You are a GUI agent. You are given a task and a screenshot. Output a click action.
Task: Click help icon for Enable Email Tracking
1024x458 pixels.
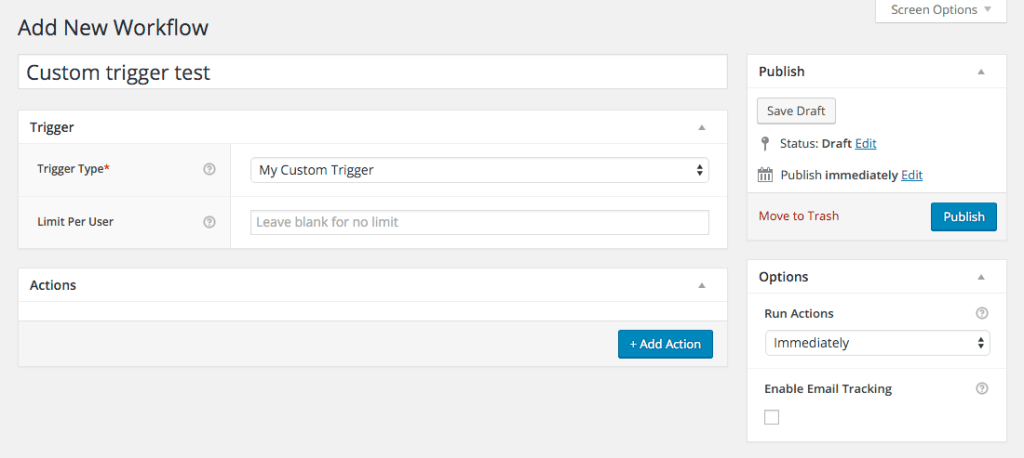pyautogui.click(x=981, y=389)
